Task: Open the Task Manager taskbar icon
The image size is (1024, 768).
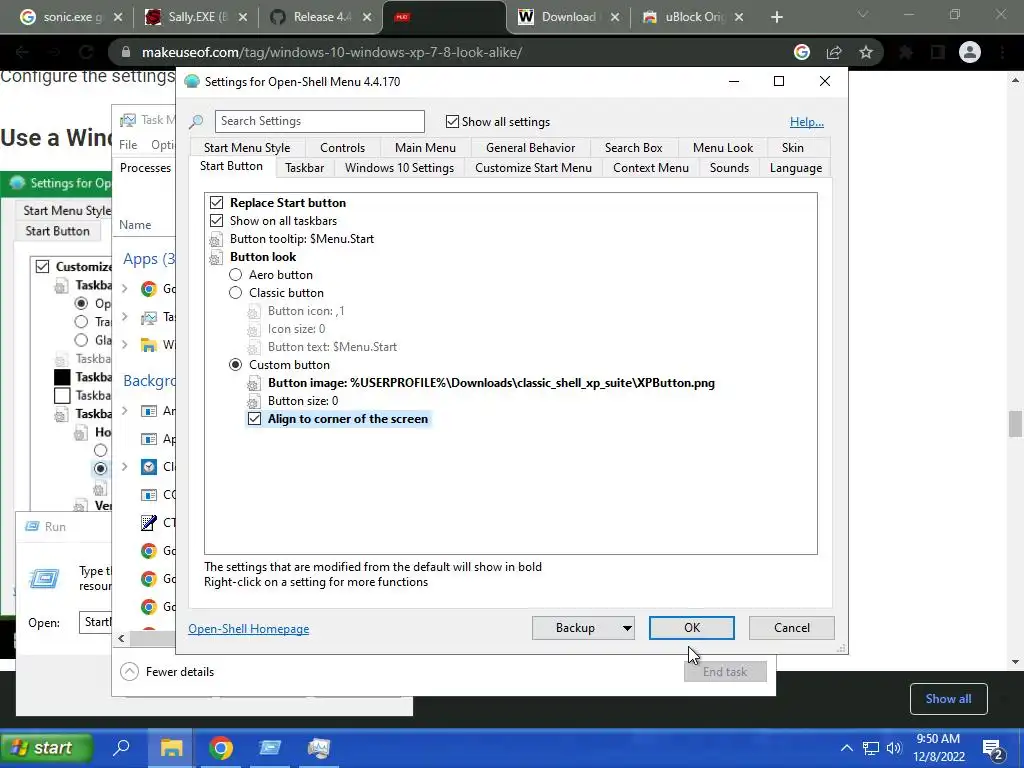Action: [319, 748]
